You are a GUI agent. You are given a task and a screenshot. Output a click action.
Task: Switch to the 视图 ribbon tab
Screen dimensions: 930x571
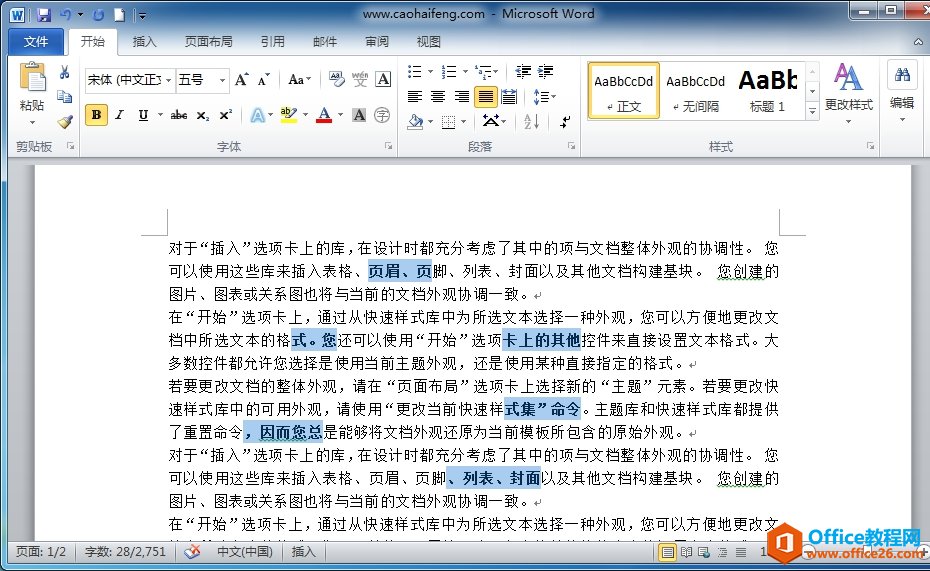pos(429,42)
